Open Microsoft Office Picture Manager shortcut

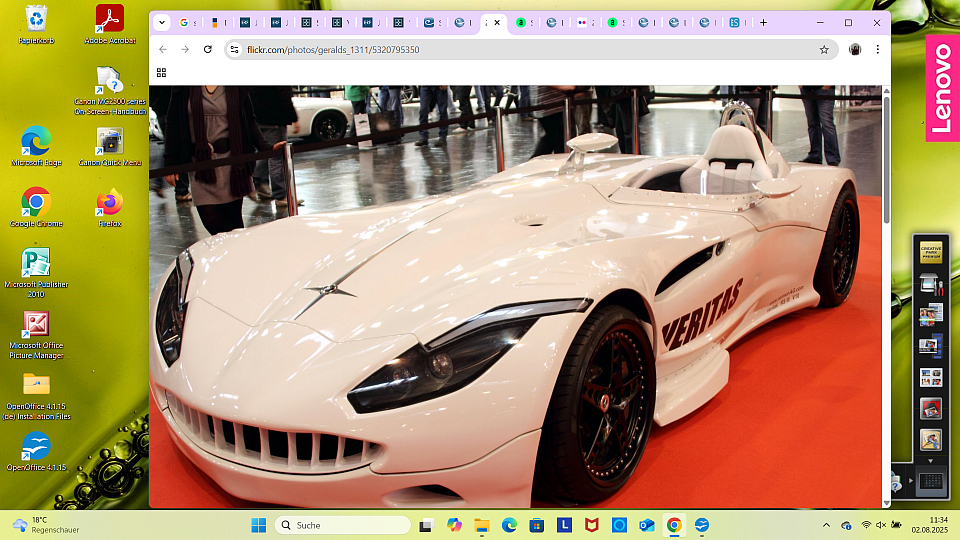(36, 334)
